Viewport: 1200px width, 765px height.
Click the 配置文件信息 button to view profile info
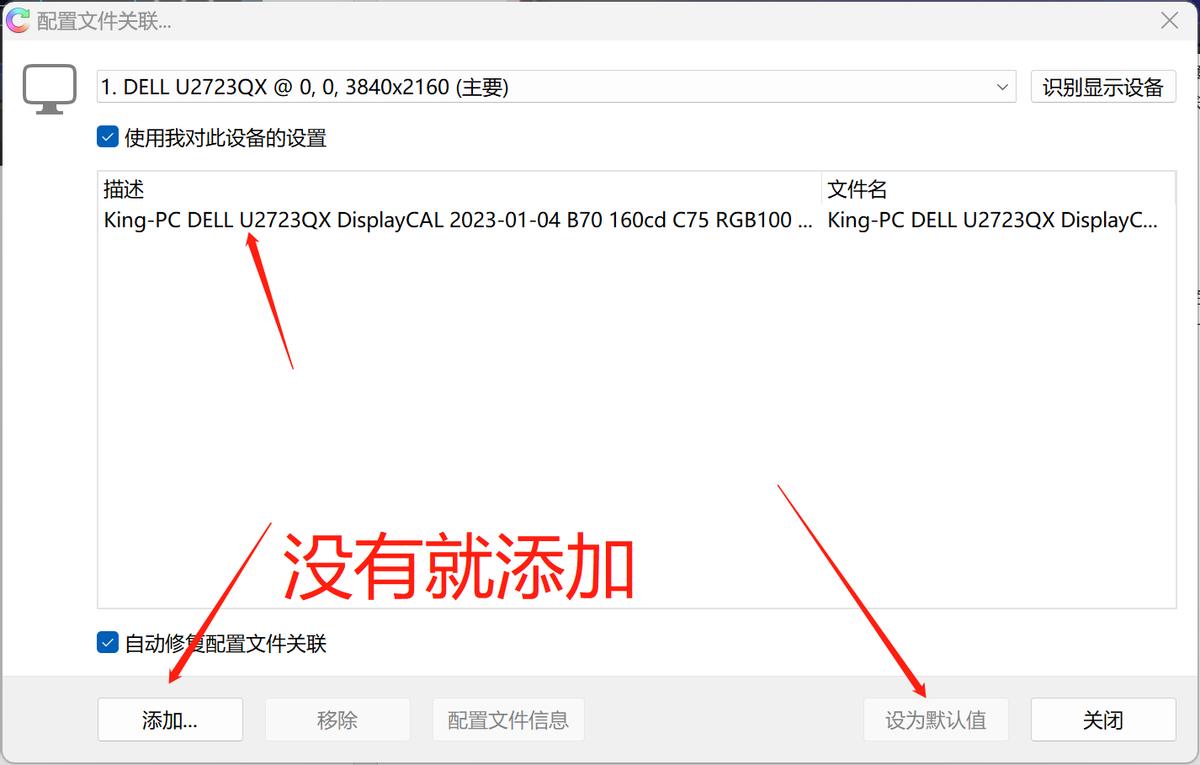508,719
